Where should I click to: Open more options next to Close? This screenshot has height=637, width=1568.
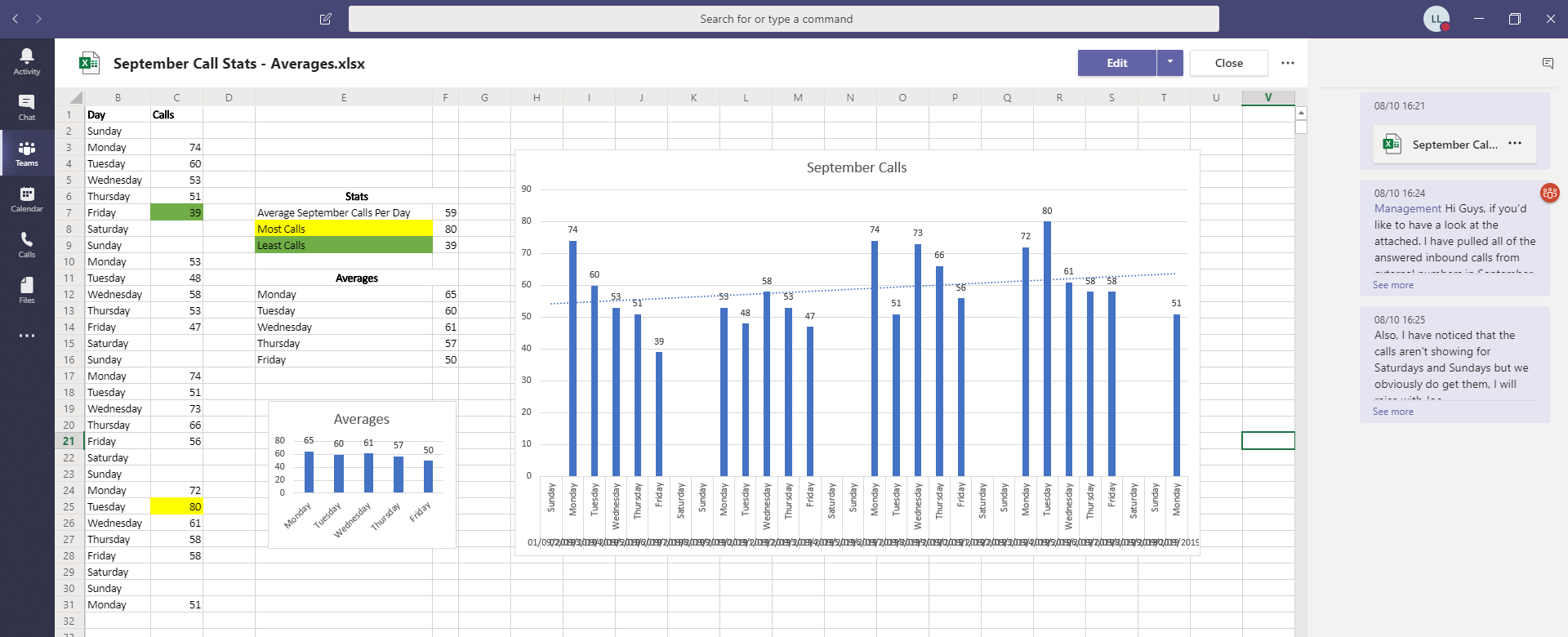pos(1288,63)
